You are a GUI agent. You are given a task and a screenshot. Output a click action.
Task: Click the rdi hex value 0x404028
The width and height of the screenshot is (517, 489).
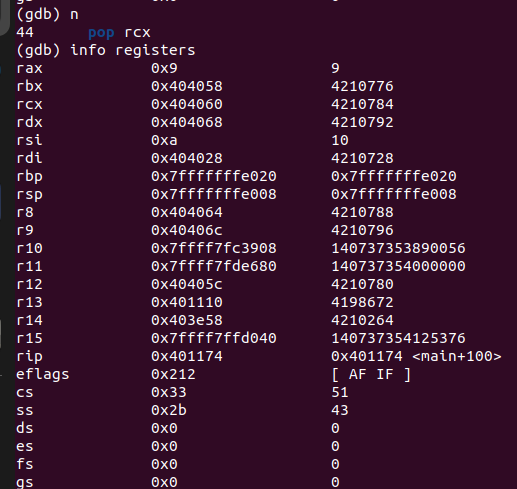coord(187,158)
